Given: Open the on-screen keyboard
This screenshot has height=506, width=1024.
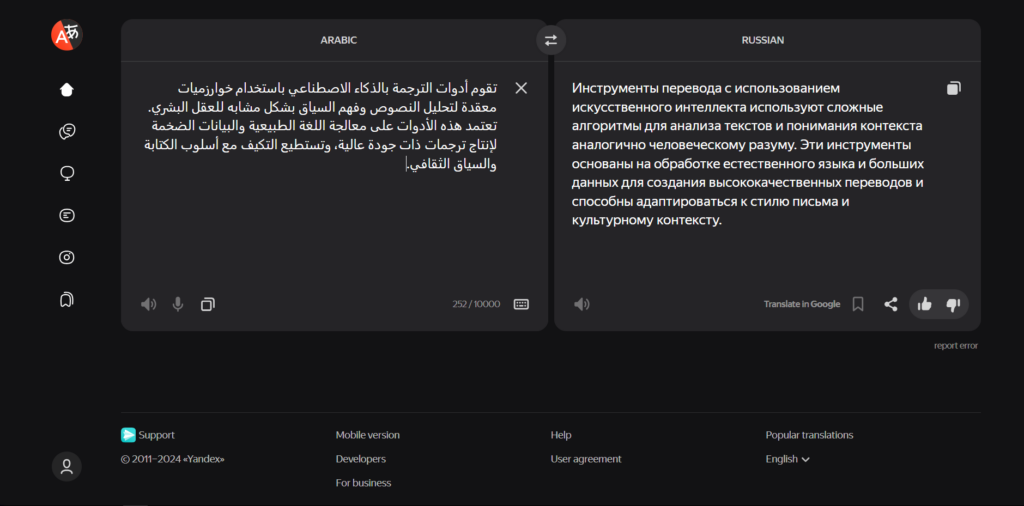Looking at the screenshot, I should pos(521,304).
